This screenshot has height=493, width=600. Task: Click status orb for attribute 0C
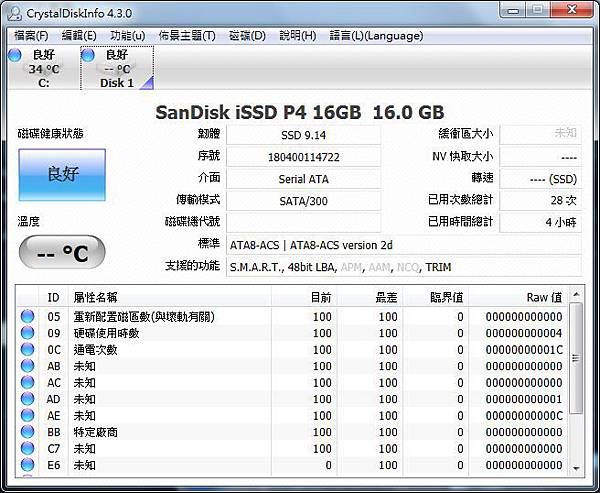tap(27, 349)
